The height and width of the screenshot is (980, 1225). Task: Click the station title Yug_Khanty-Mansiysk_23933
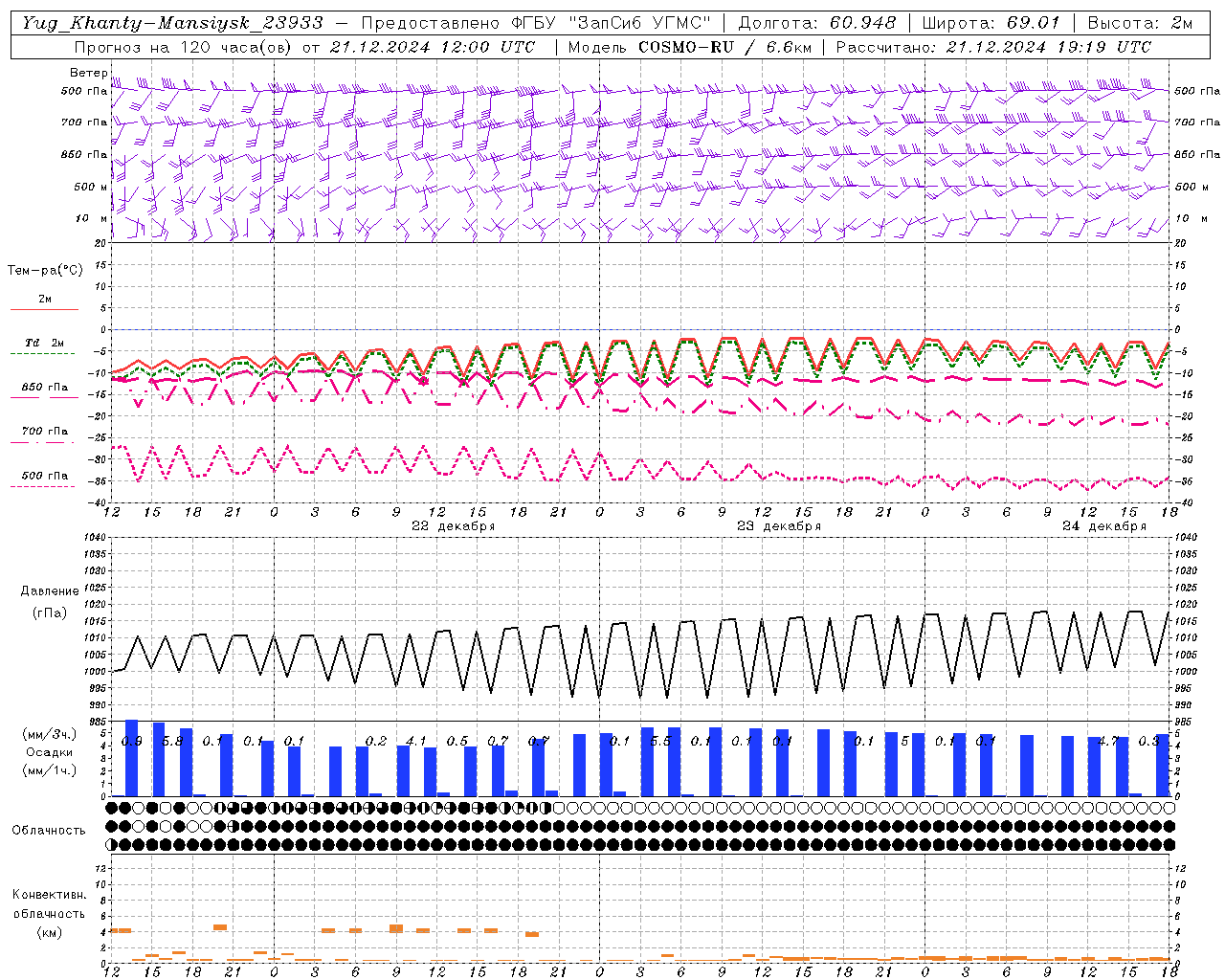pos(172,23)
